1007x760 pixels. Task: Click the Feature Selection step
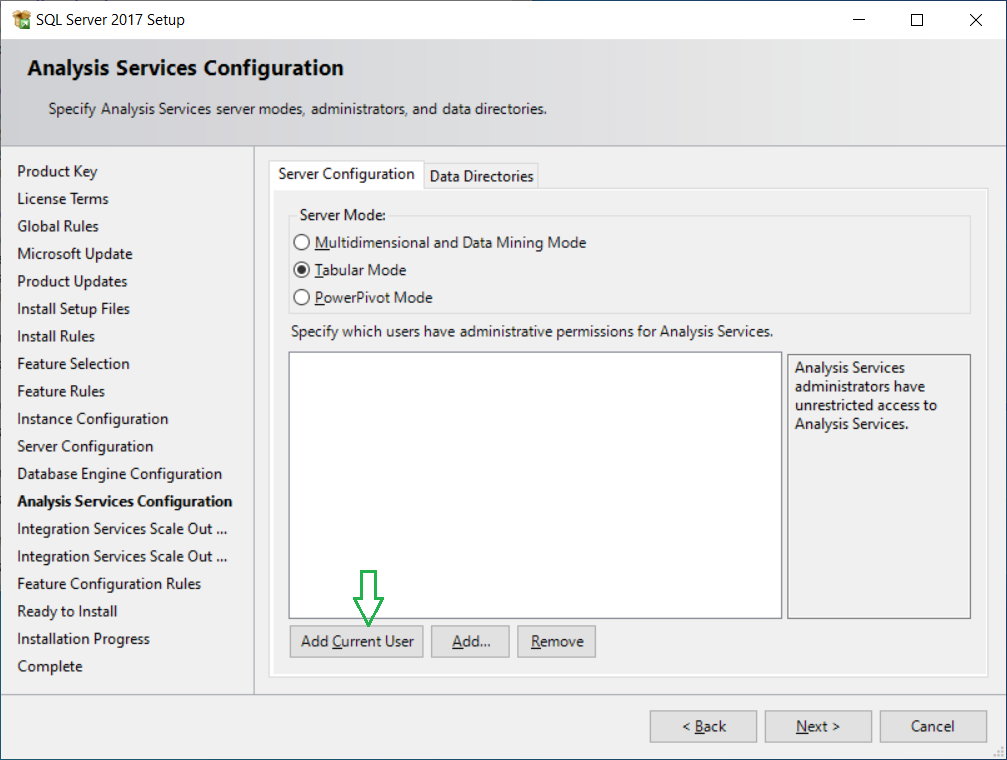click(73, 364)
